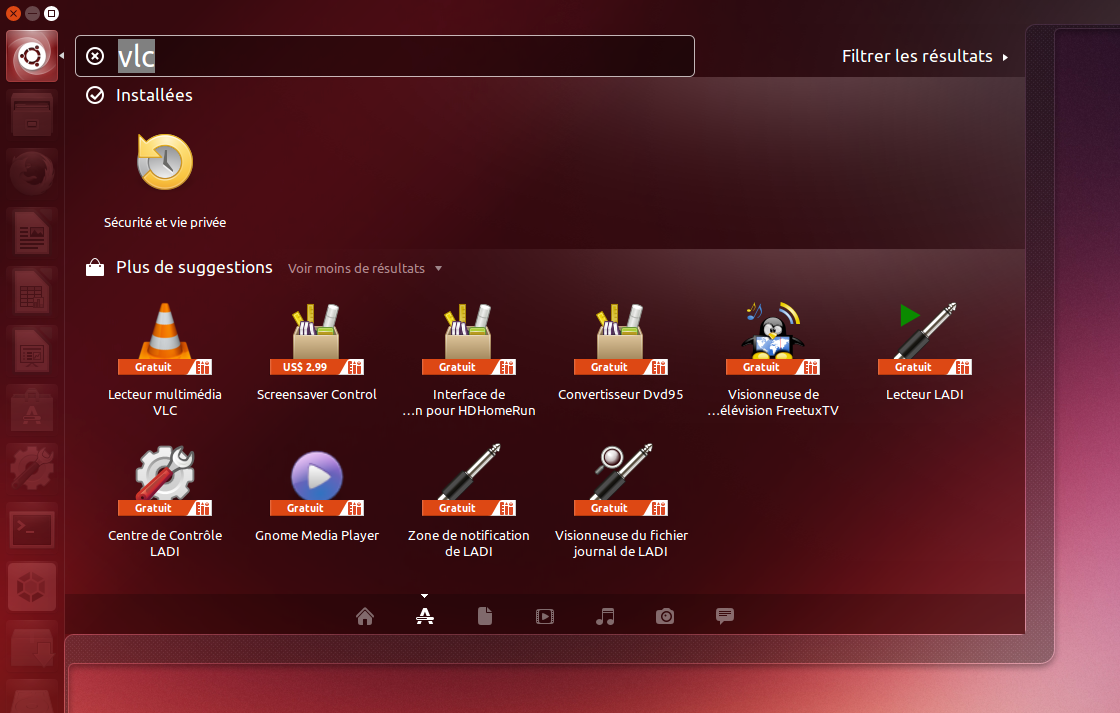Maximize the Dash using the square window button

tap(51, 13)
